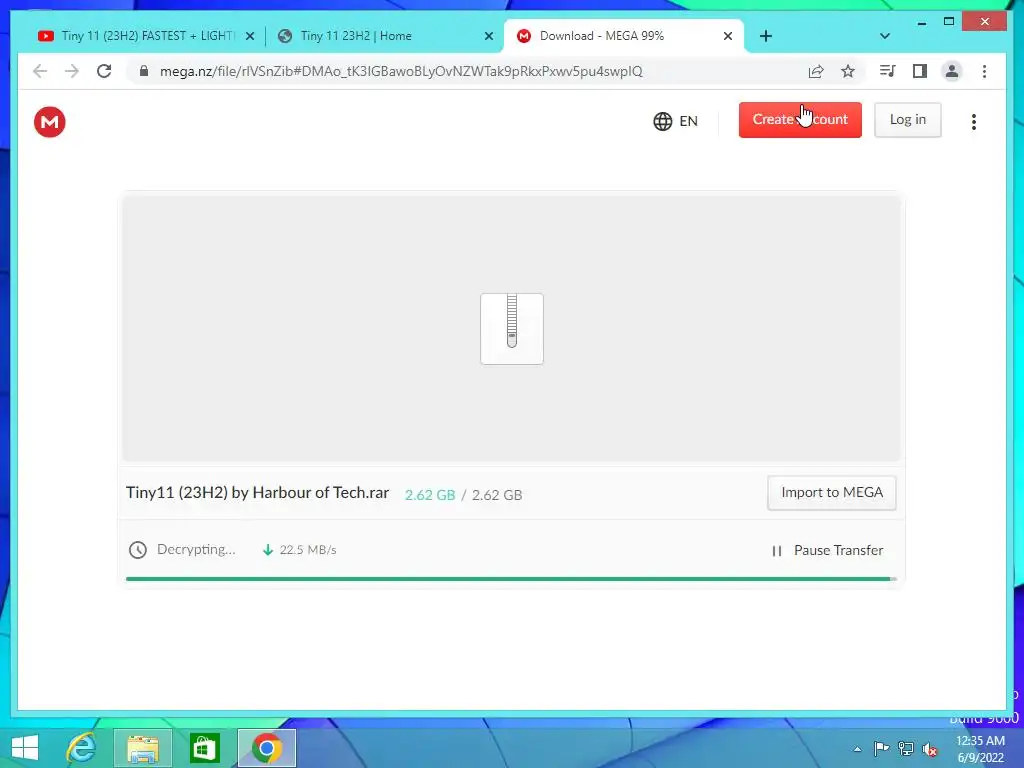The image size is (1024, 768).
Task: Click the Action Center flag icon
Action: 881,748
